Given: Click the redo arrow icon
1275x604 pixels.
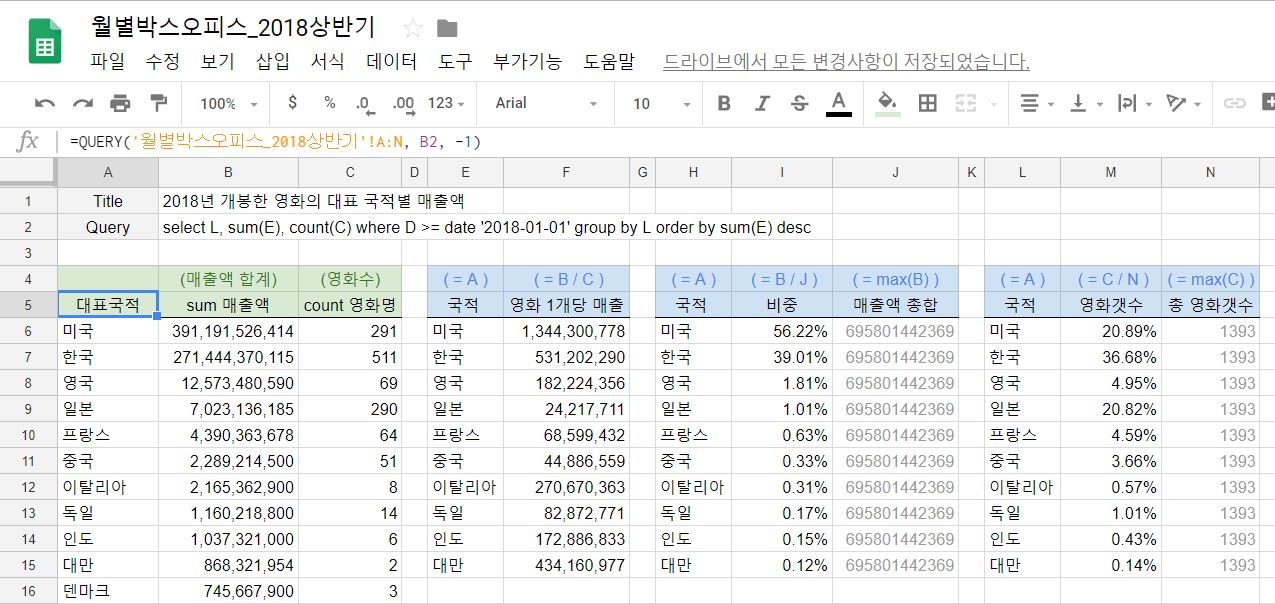Looking at the screenshot, I should point(83,103).
